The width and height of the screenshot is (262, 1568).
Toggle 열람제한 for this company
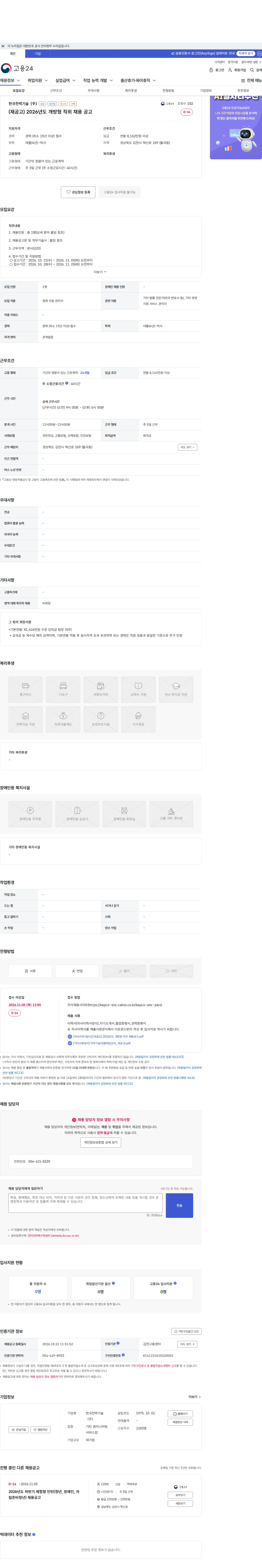(x=40, y=1429)
